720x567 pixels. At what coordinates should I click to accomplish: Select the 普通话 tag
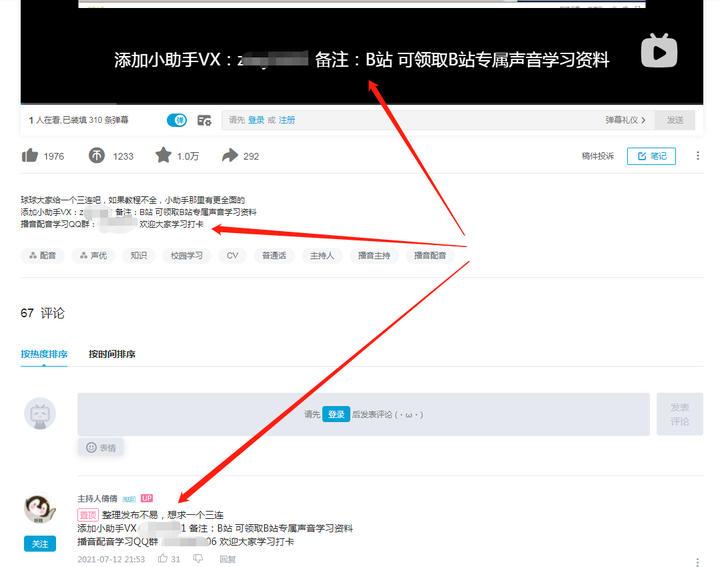click(274, 255)
